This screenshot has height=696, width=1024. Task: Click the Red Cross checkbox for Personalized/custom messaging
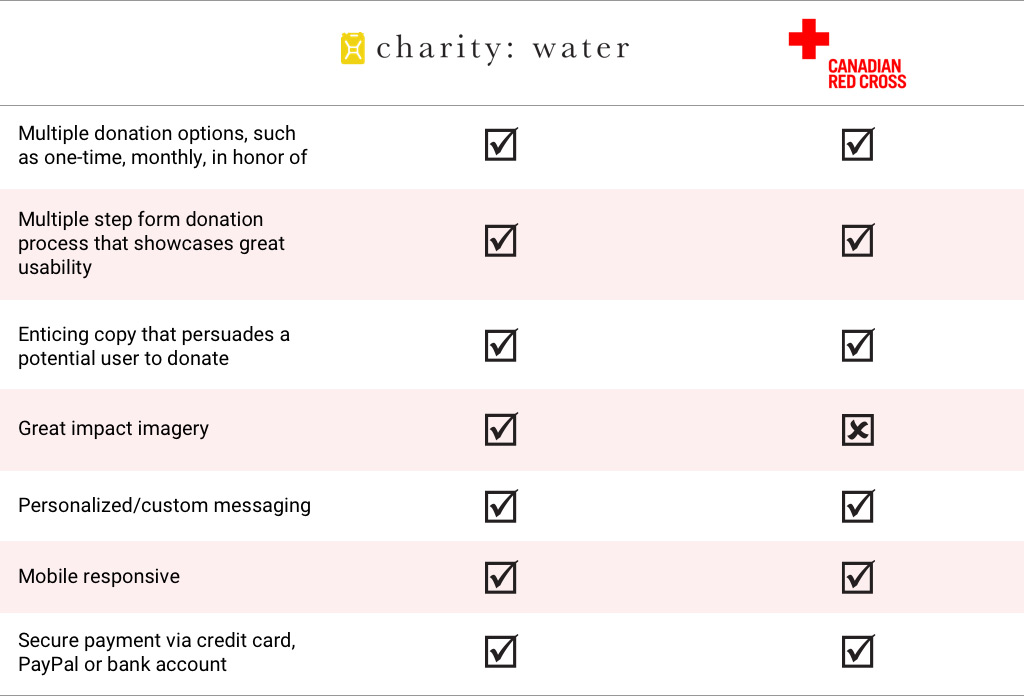[858, 506]
